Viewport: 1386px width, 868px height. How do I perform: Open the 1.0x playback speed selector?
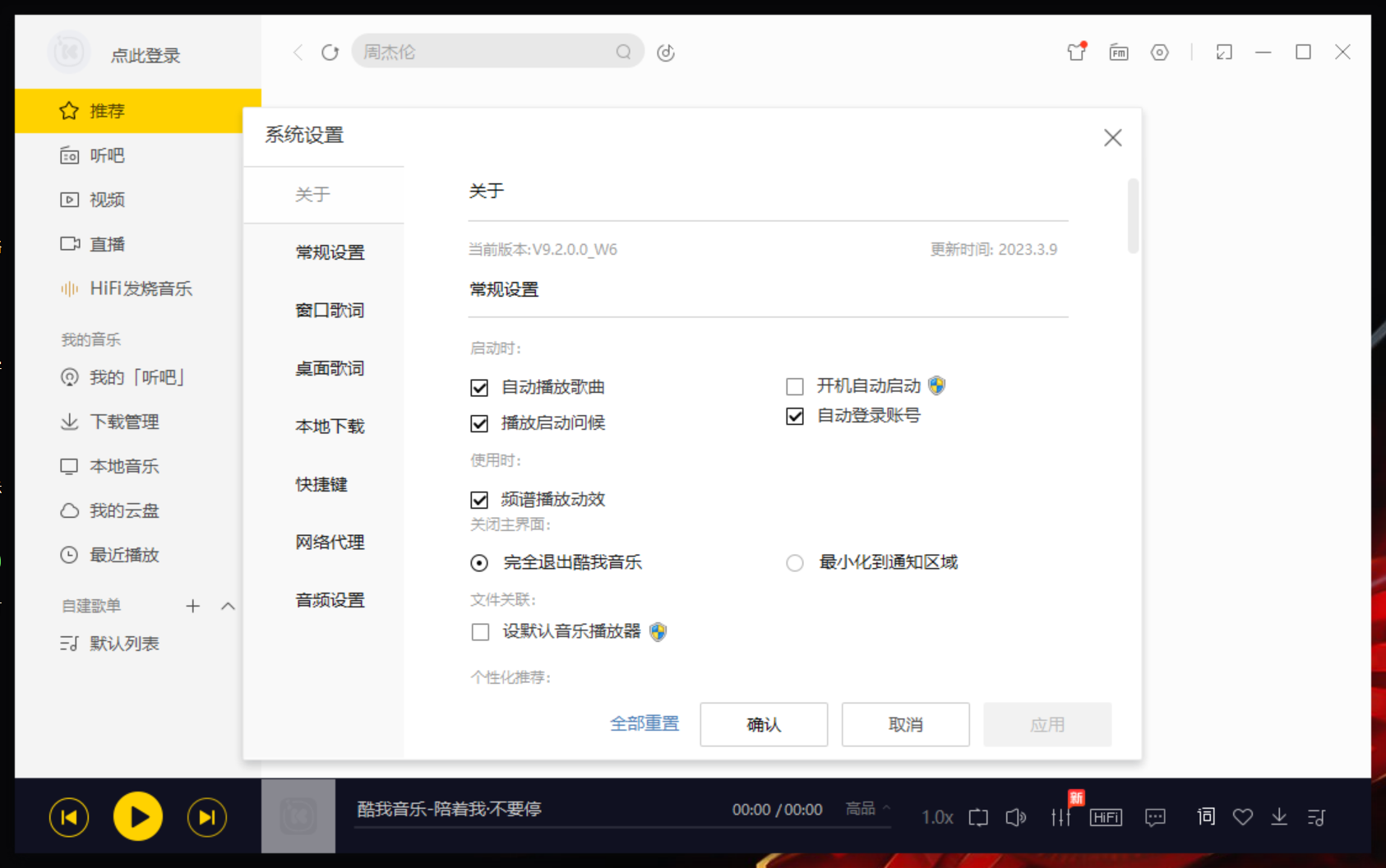(937, 817)
